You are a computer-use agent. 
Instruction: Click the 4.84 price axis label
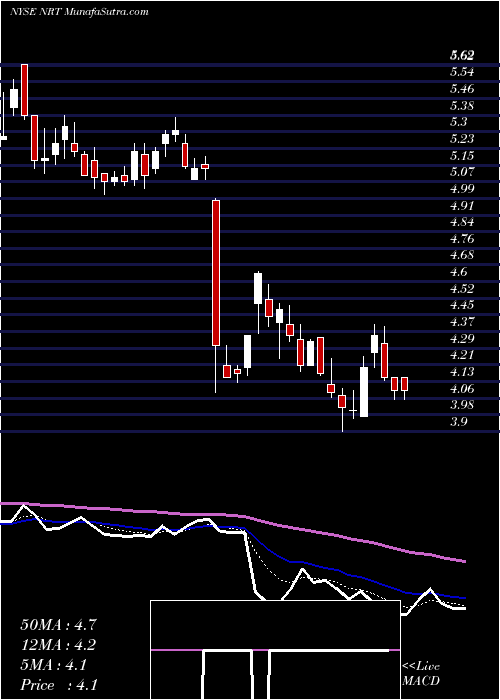pyautogui.click(x=462, y=222)
